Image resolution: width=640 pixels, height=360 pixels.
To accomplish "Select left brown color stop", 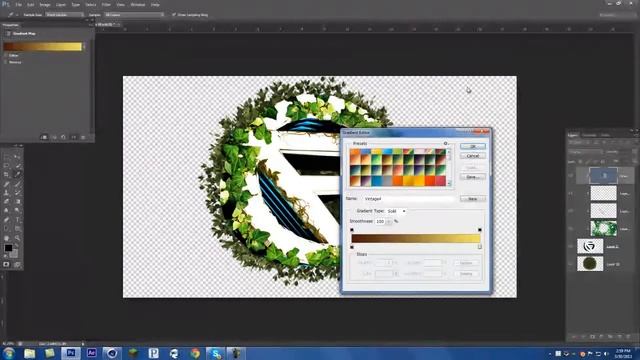I will pyautogui.click(x=352, y=247).
